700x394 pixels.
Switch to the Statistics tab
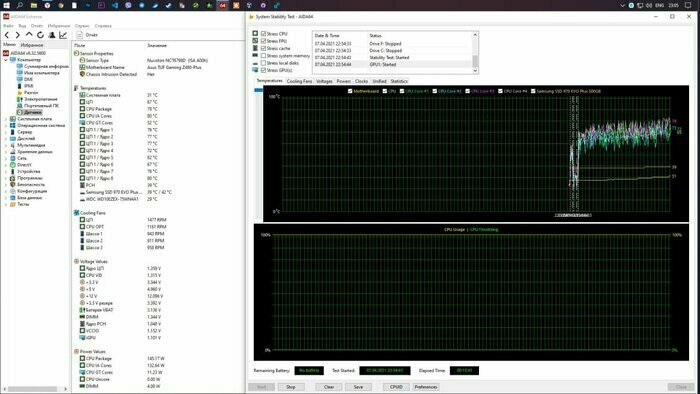point(399,81)
